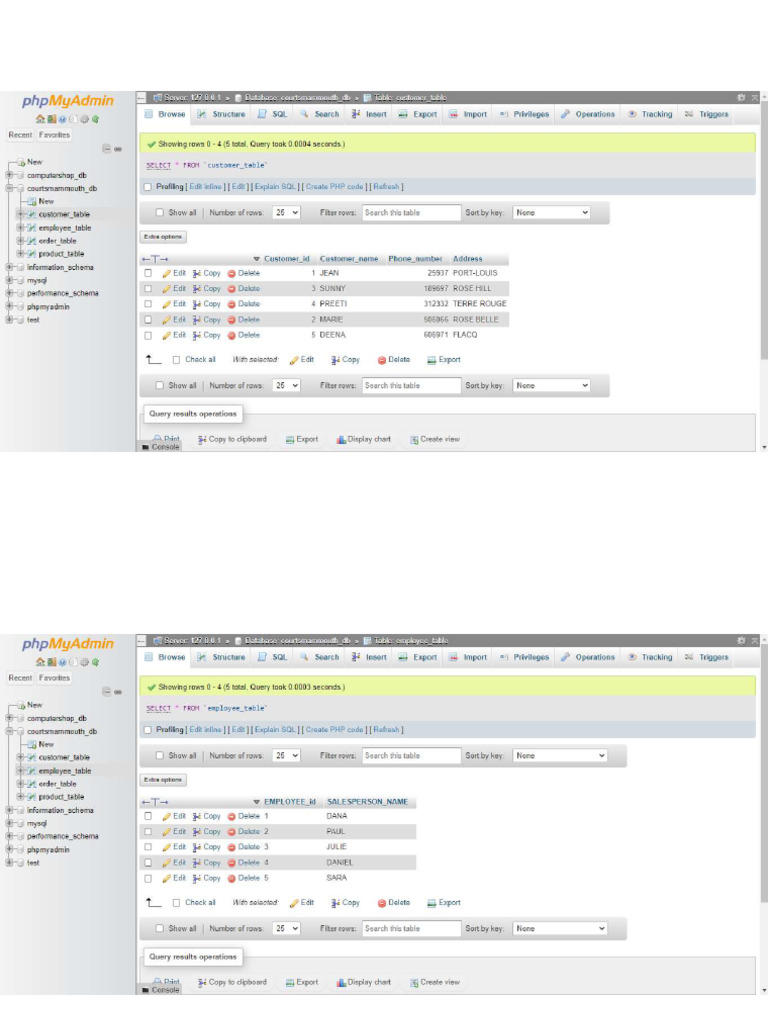Switch to Triggers tab in employee_table window

click(x=707, y=658)
